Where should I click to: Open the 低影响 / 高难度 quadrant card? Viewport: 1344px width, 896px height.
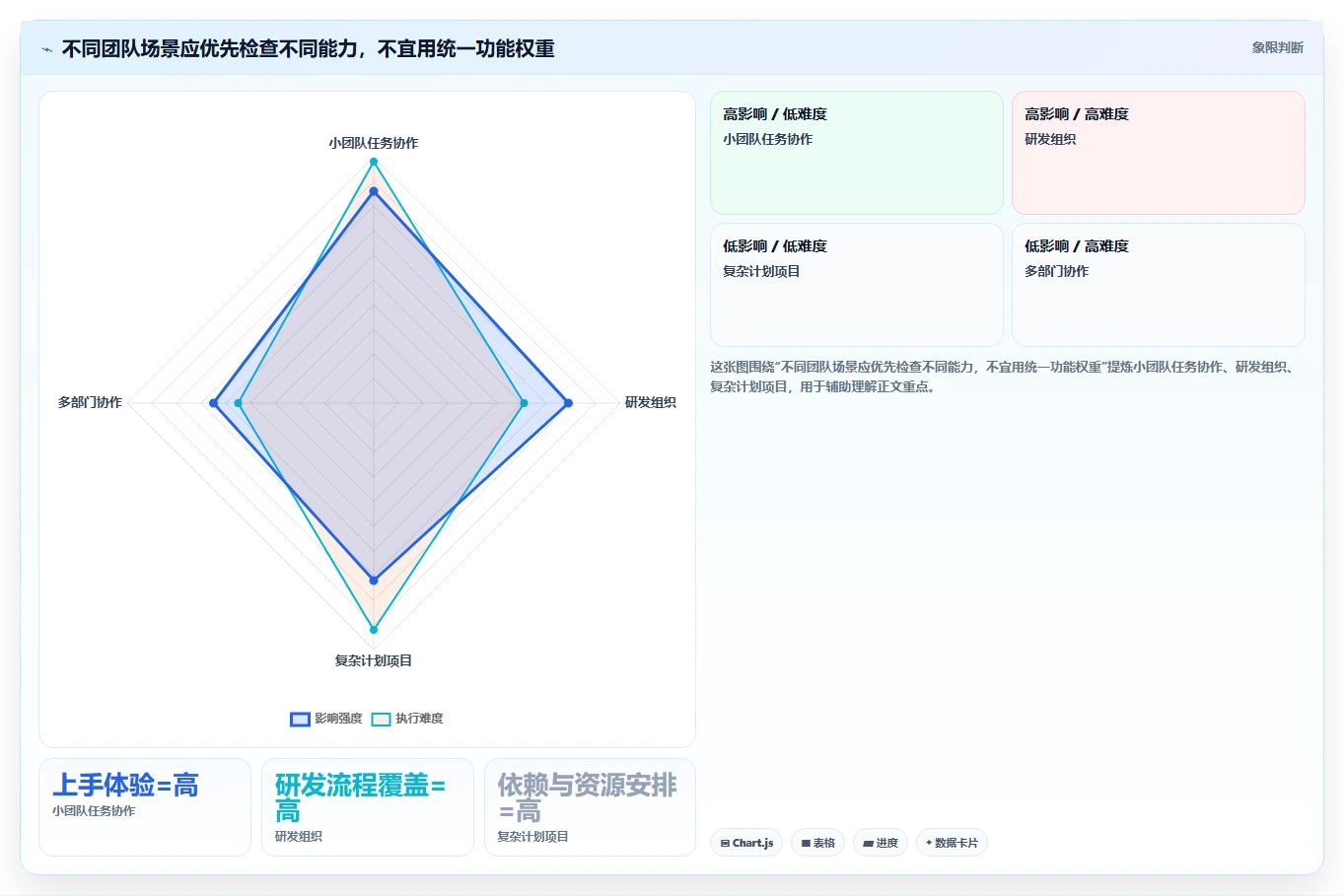point(1159,285)
